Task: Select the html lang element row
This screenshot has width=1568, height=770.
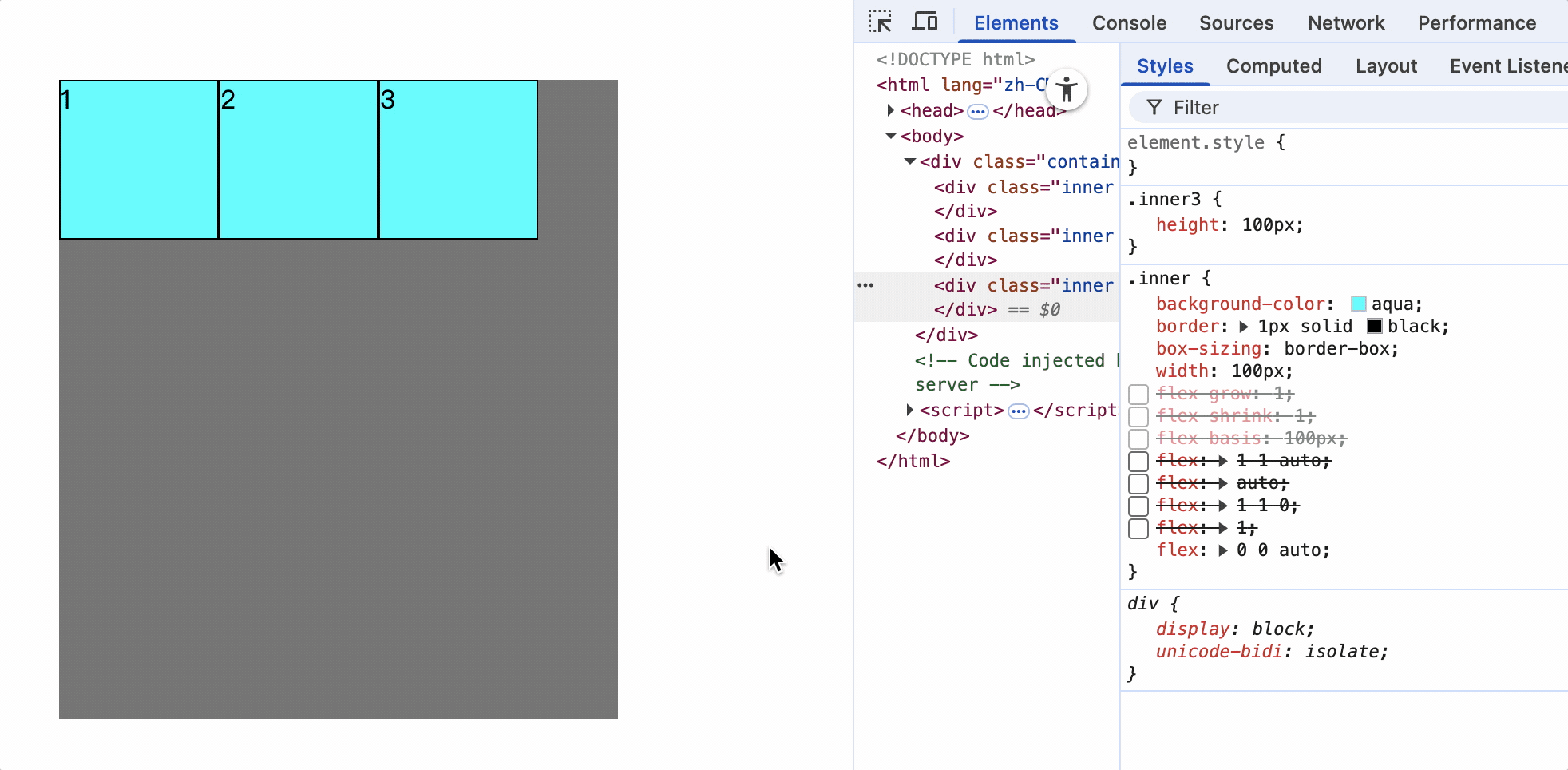Action: pos(986,85)
